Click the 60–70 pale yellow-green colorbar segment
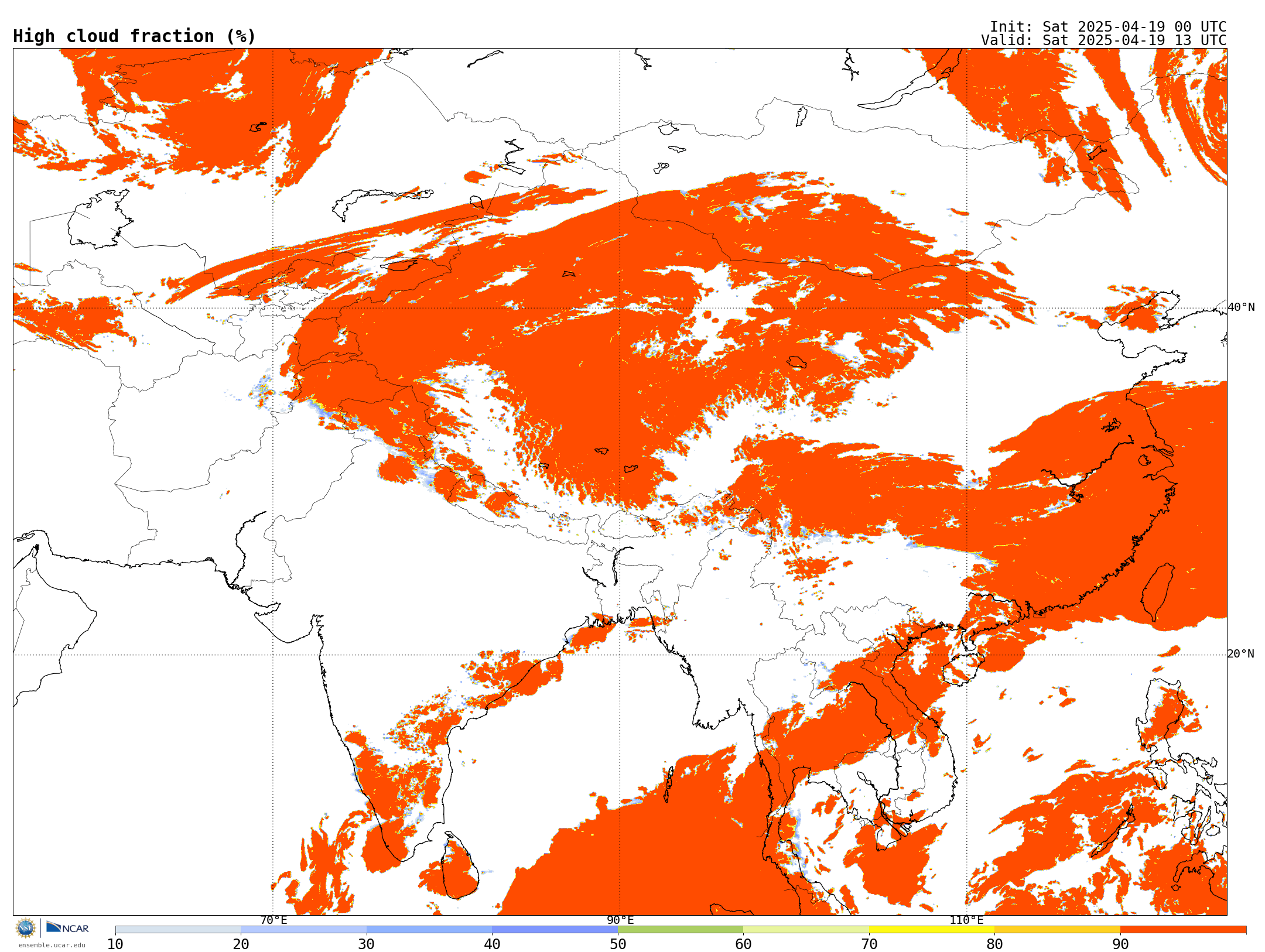The height and width of the screenshot is (952, 1265). point(806,929)
